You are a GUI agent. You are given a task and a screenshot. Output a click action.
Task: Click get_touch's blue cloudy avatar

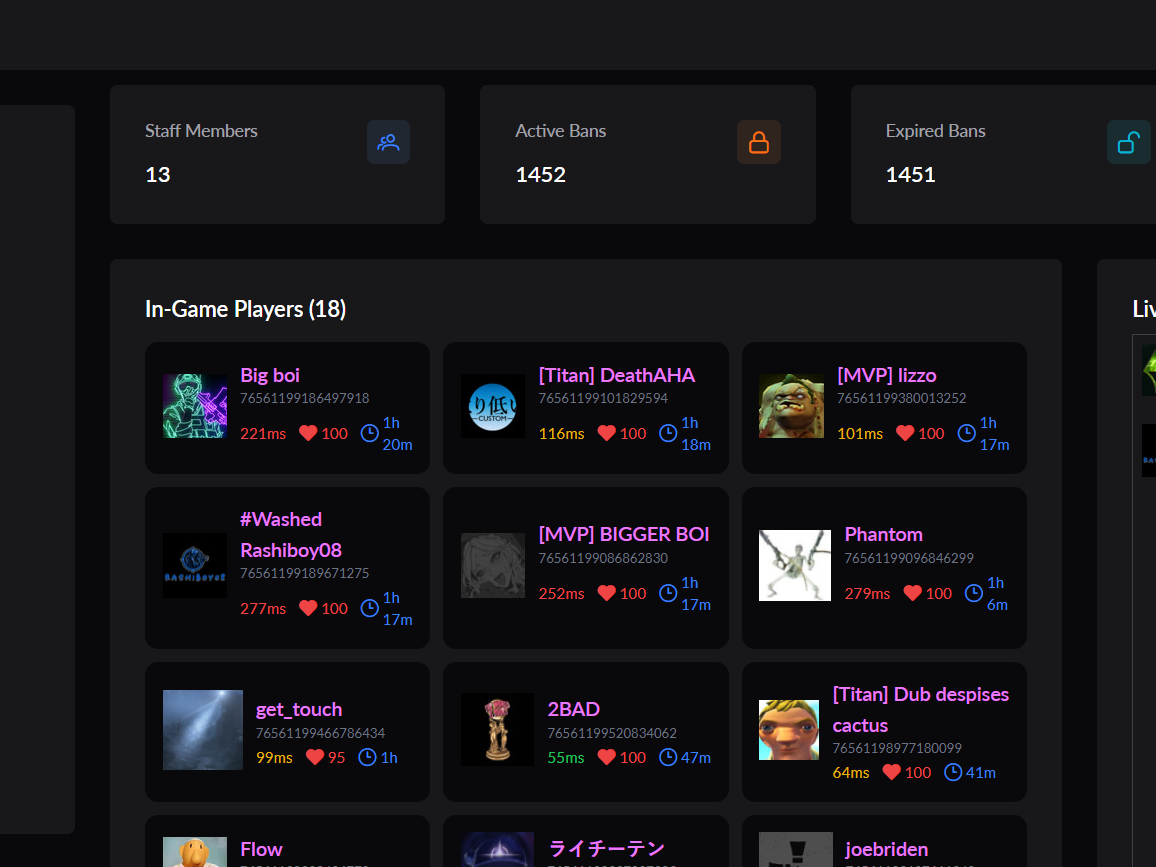203,730
